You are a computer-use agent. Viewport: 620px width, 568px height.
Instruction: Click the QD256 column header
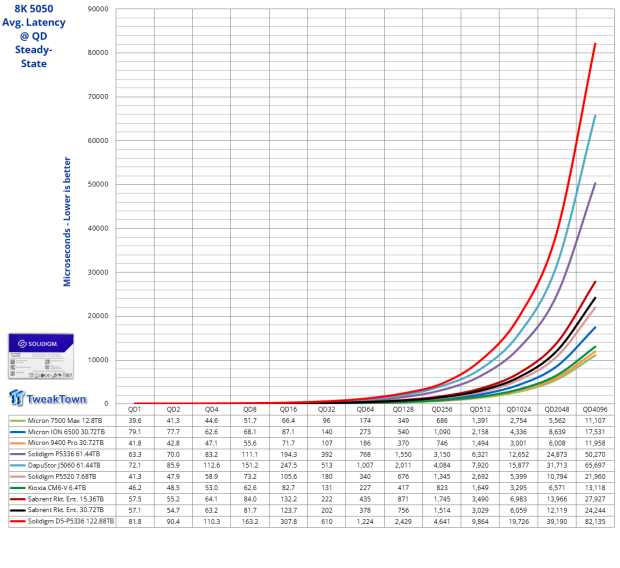coord(442,409)
